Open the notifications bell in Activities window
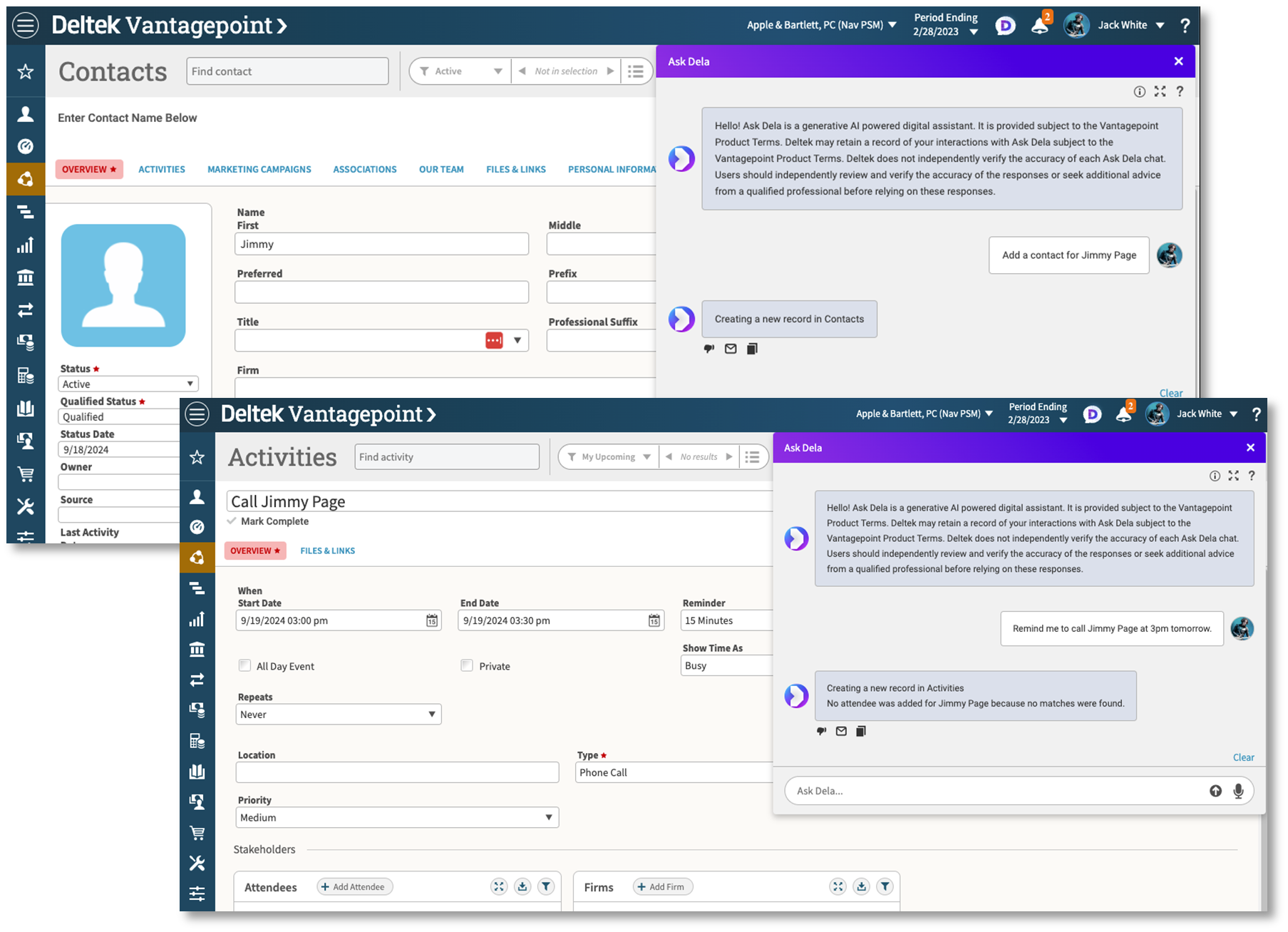The height and width of the screenshot is (932, 1288). 1123,414
